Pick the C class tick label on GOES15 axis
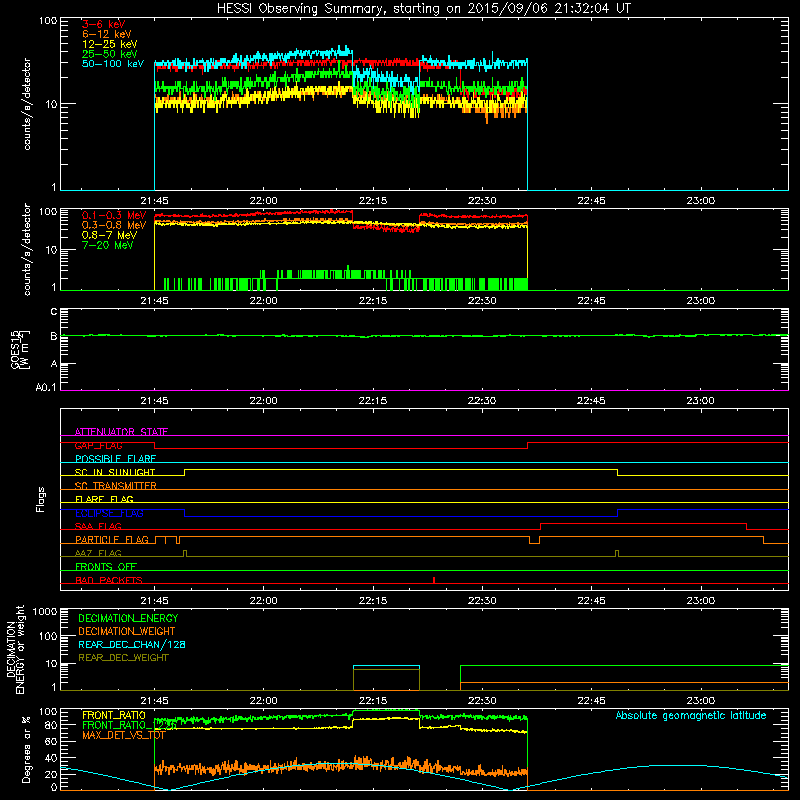The width and height of the screenshot is (800, 800). click(x=54, y=312)
